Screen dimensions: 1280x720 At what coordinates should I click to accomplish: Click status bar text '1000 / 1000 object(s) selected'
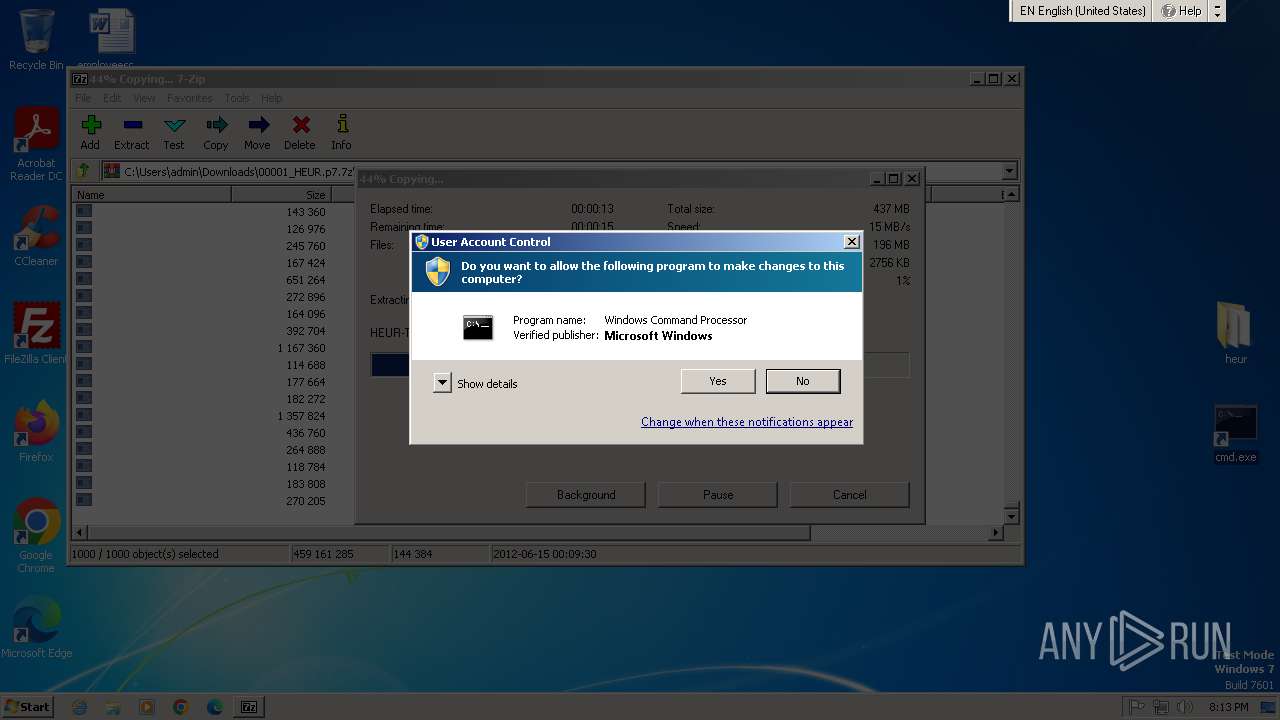(145, 554)
